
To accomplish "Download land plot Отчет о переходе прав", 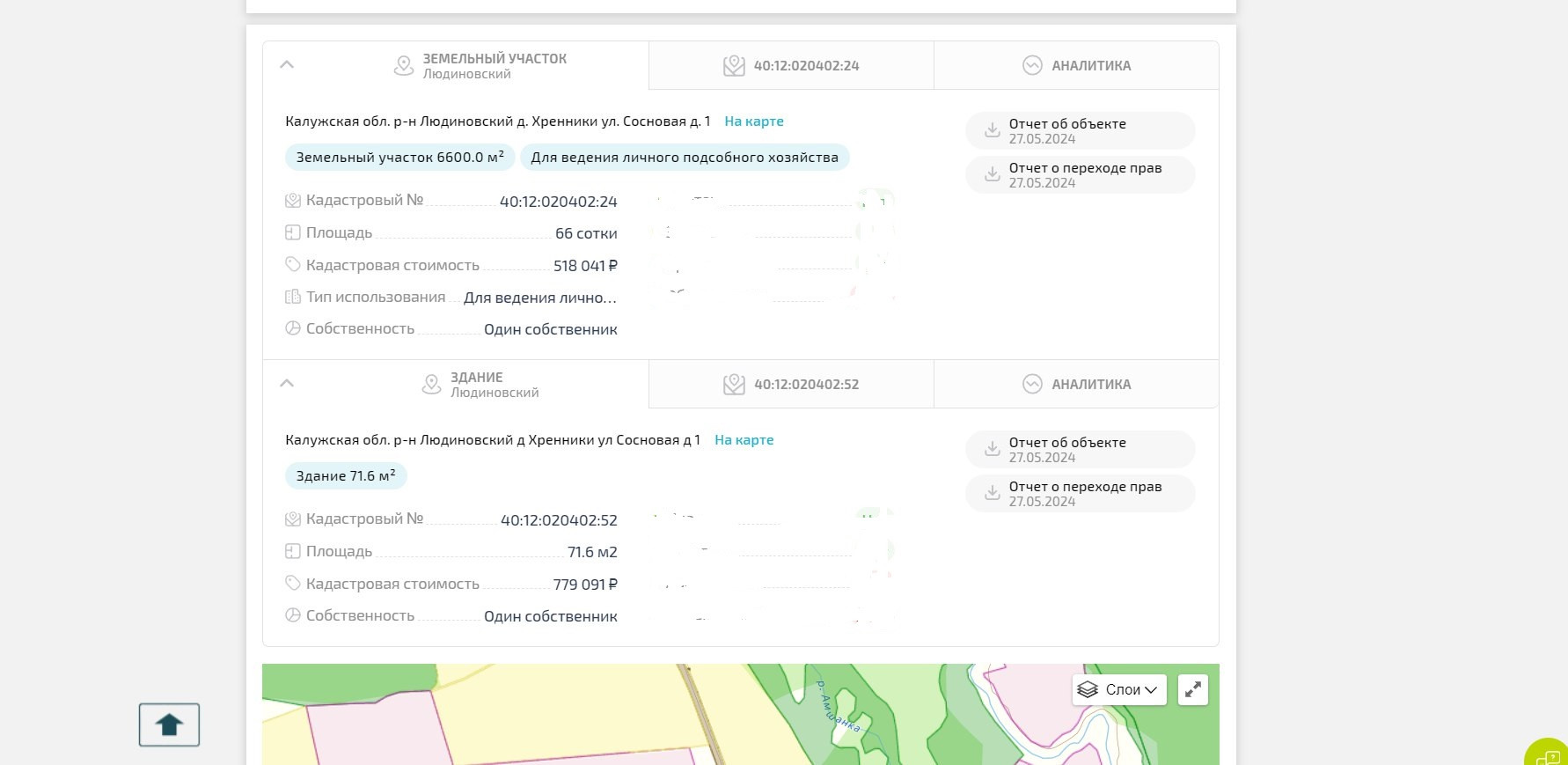I will point(1080,174).
